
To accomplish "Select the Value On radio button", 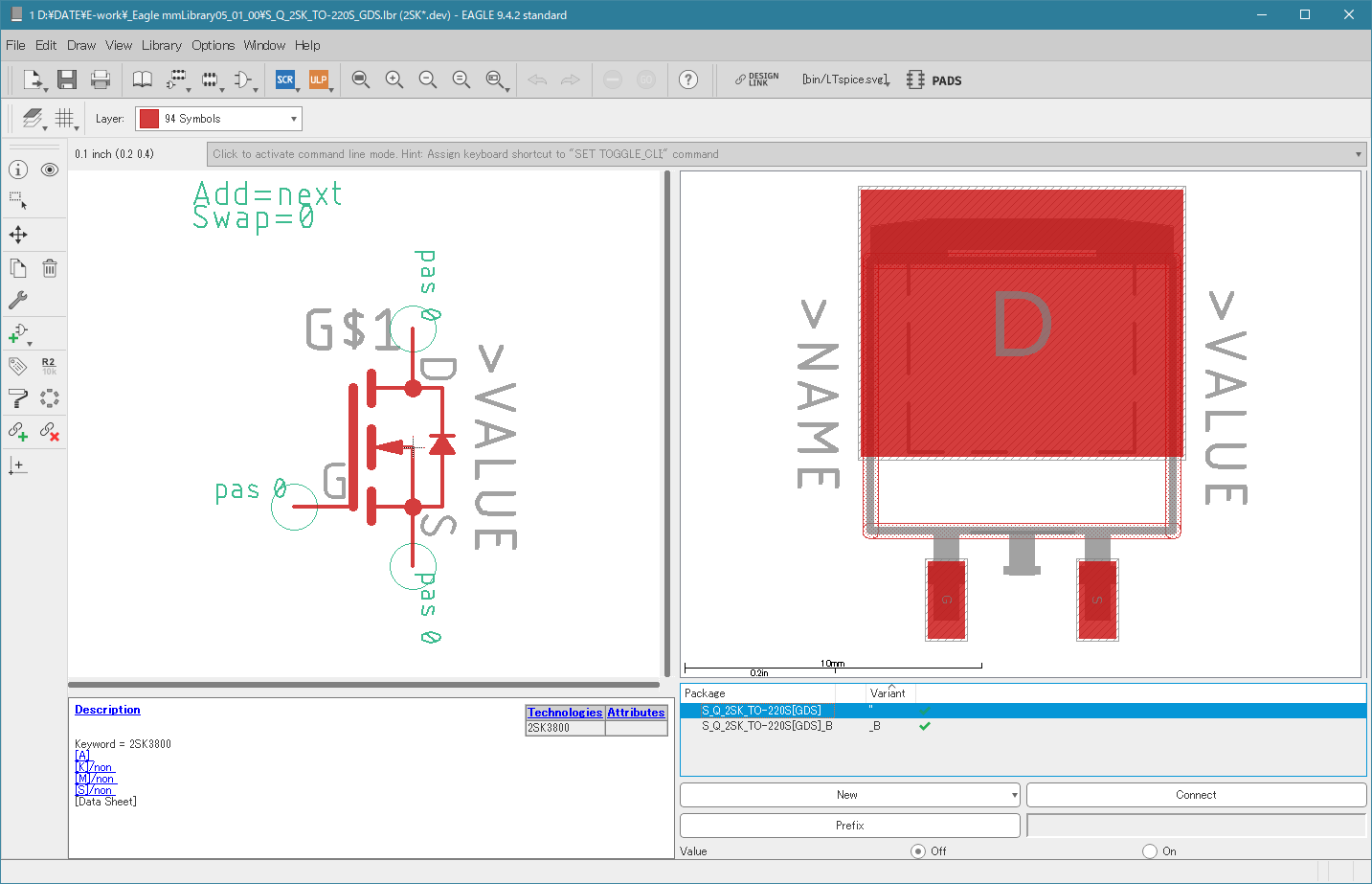I will coord(1150,850).
